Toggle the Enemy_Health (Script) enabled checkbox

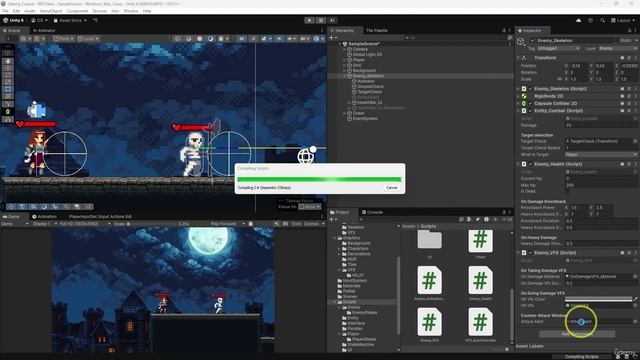[530, 164]
